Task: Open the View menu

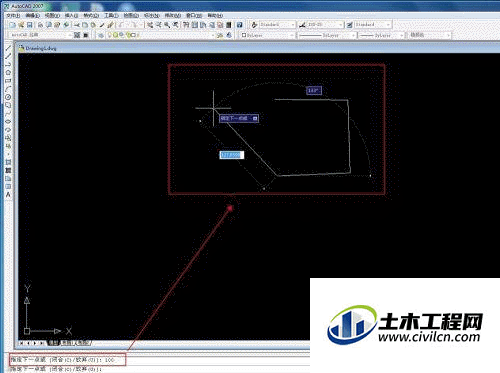Action: pos(52,16)
